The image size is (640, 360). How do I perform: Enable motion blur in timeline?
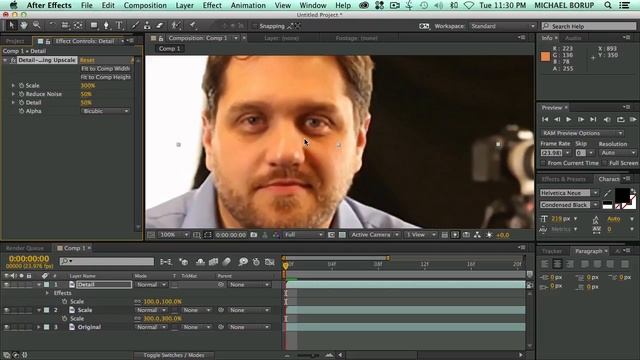[x=227, y=262]
